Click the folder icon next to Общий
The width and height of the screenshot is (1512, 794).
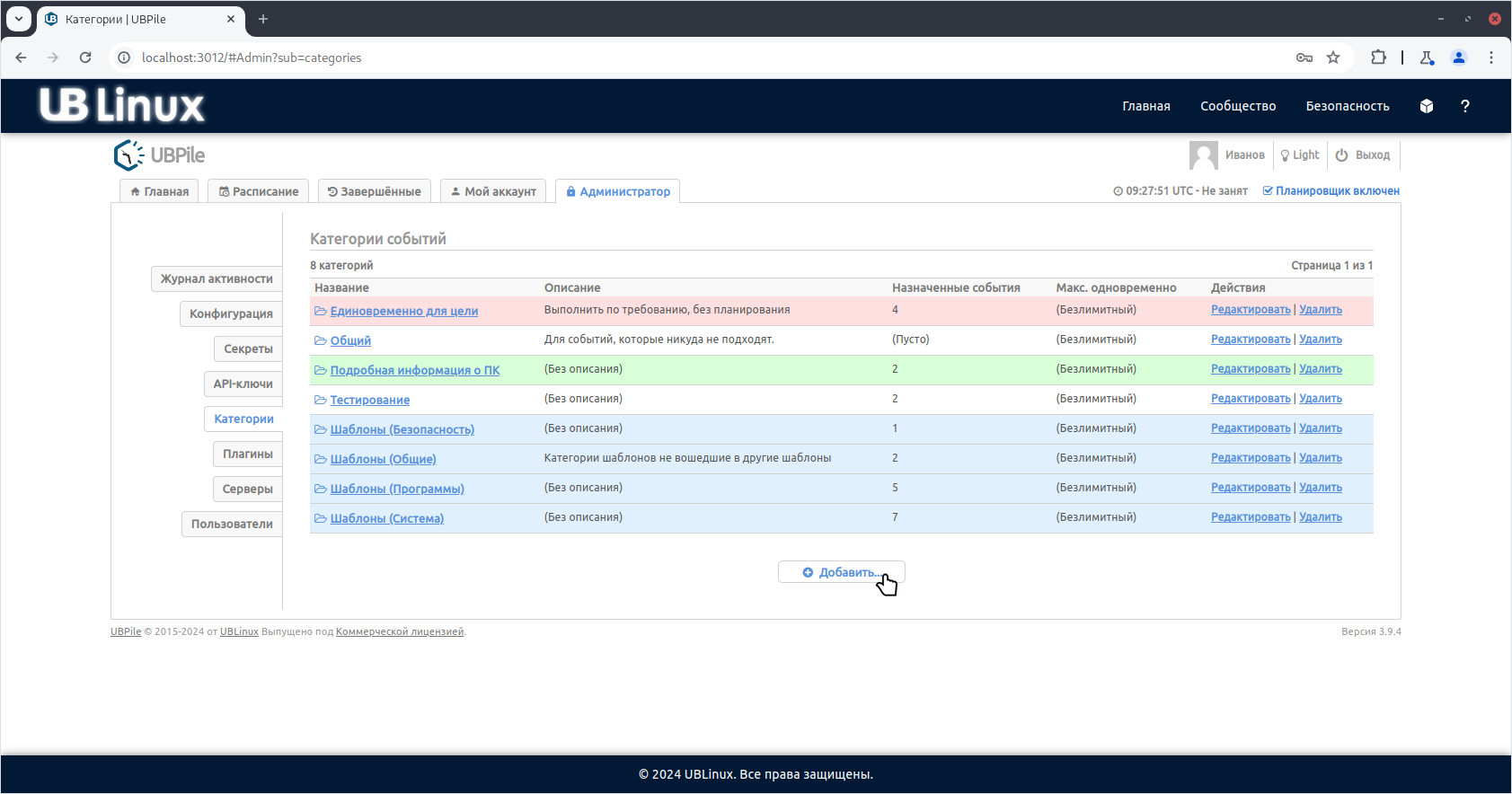[x=320, y=340]
